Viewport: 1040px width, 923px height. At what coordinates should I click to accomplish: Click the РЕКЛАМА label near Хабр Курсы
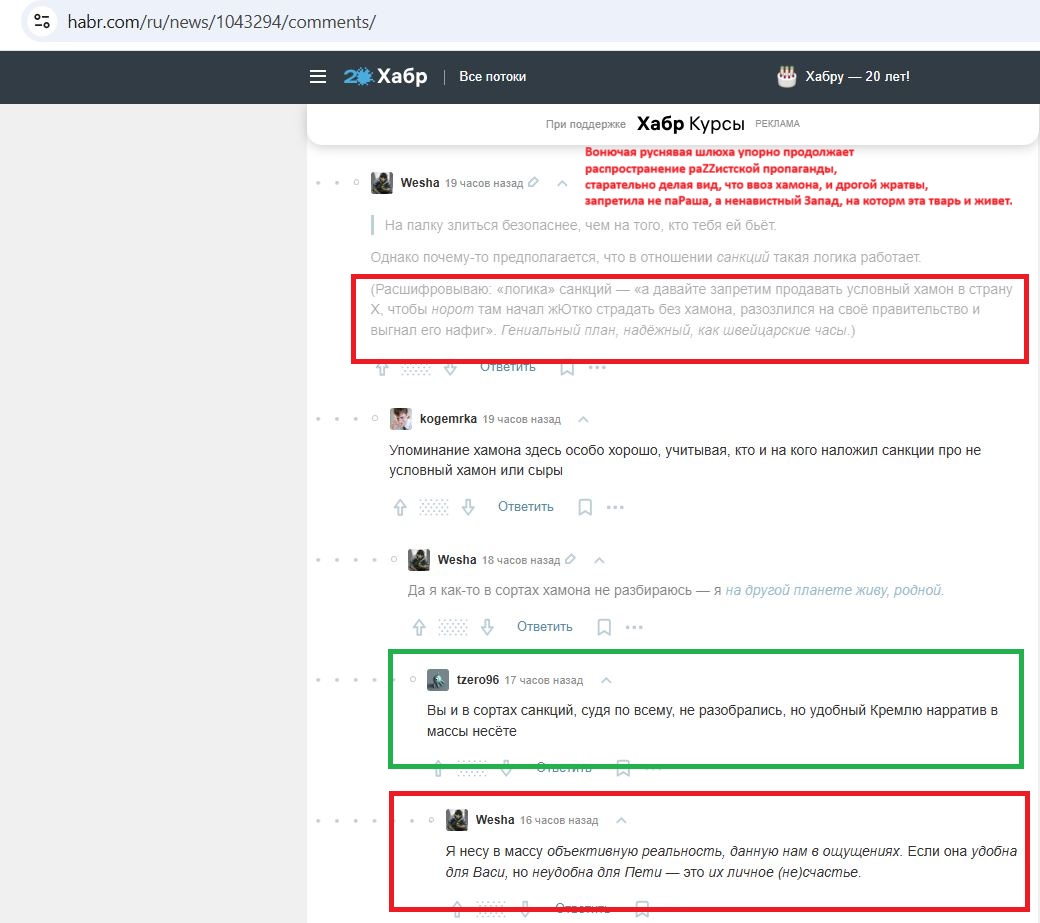[777, 123]
